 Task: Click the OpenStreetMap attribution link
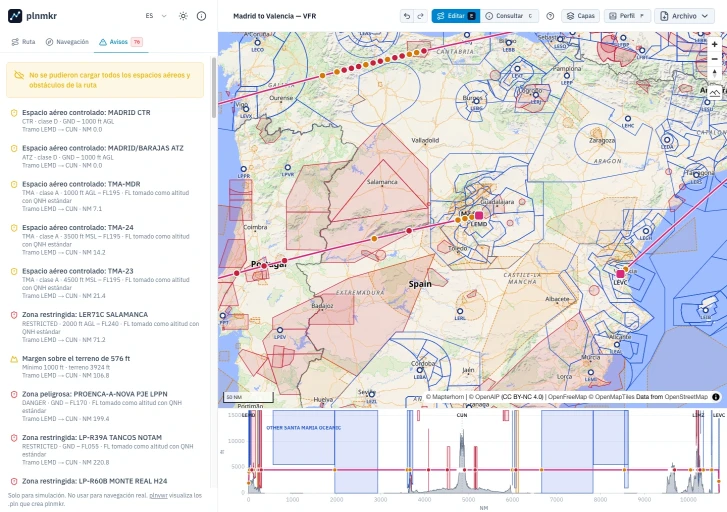(686, 397)
